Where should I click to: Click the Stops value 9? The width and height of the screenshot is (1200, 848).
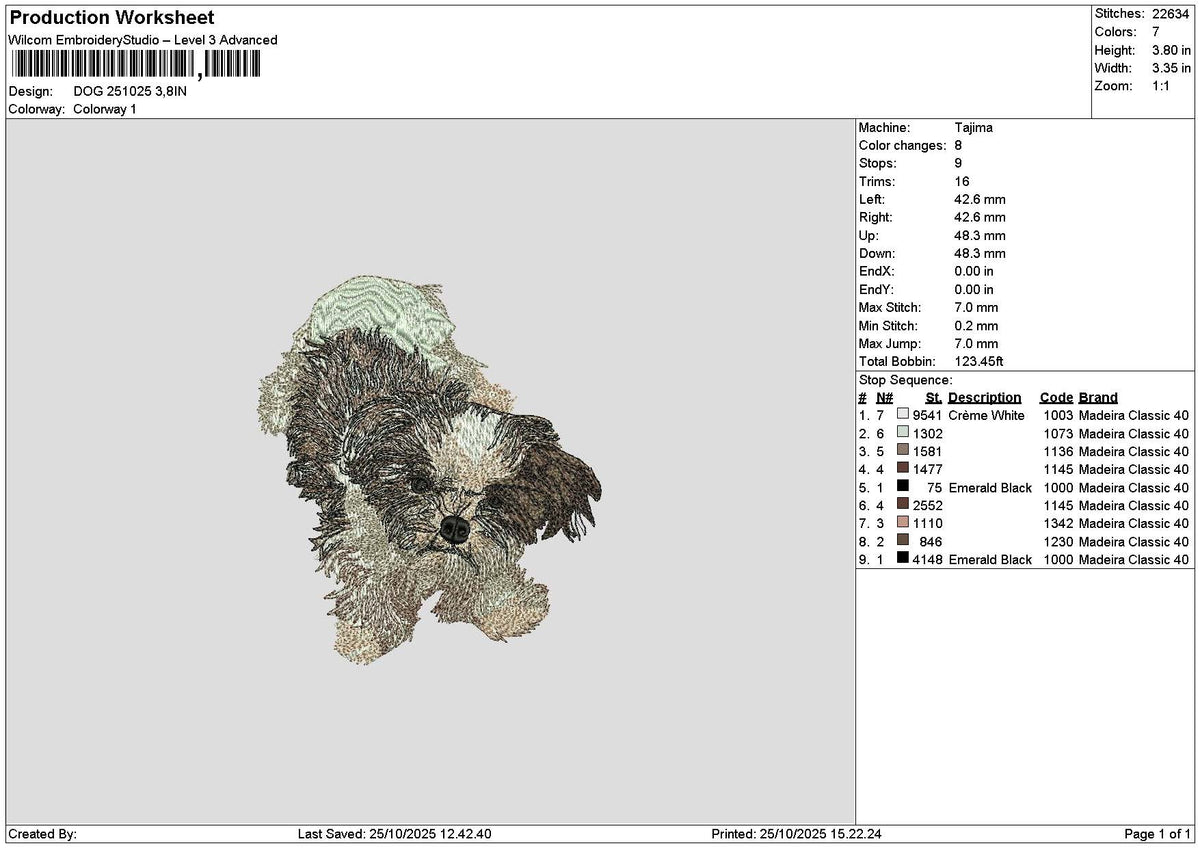pos(959,164)
